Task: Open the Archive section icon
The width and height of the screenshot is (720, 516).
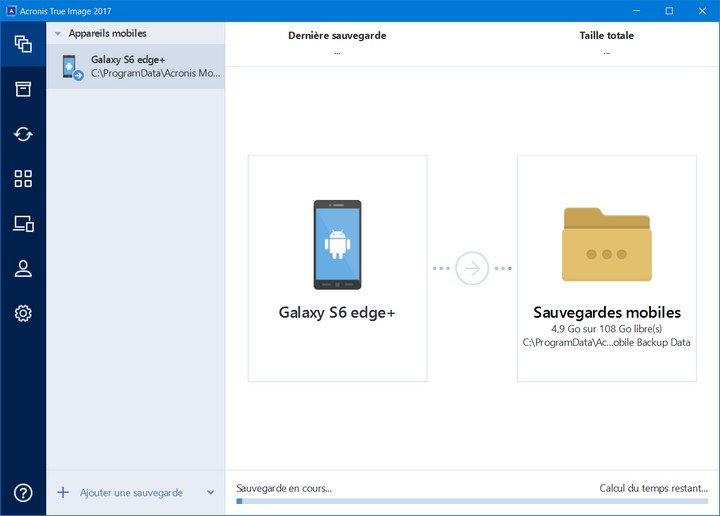Action: (x=23, y=89)
